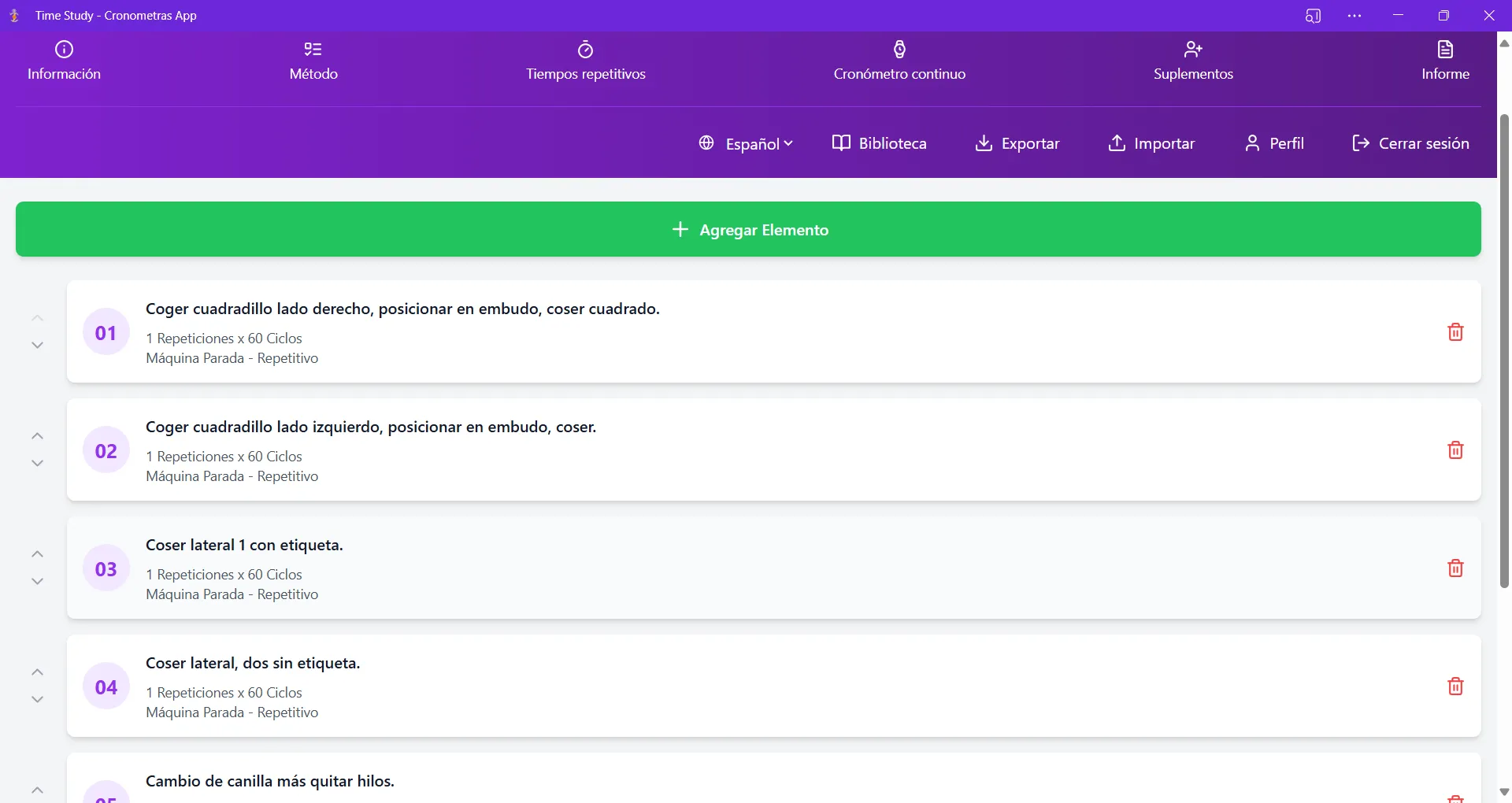Viewport: 1512px width, 803px height.
Task: Move element 01 down with chevron
Action: point(37,345)
